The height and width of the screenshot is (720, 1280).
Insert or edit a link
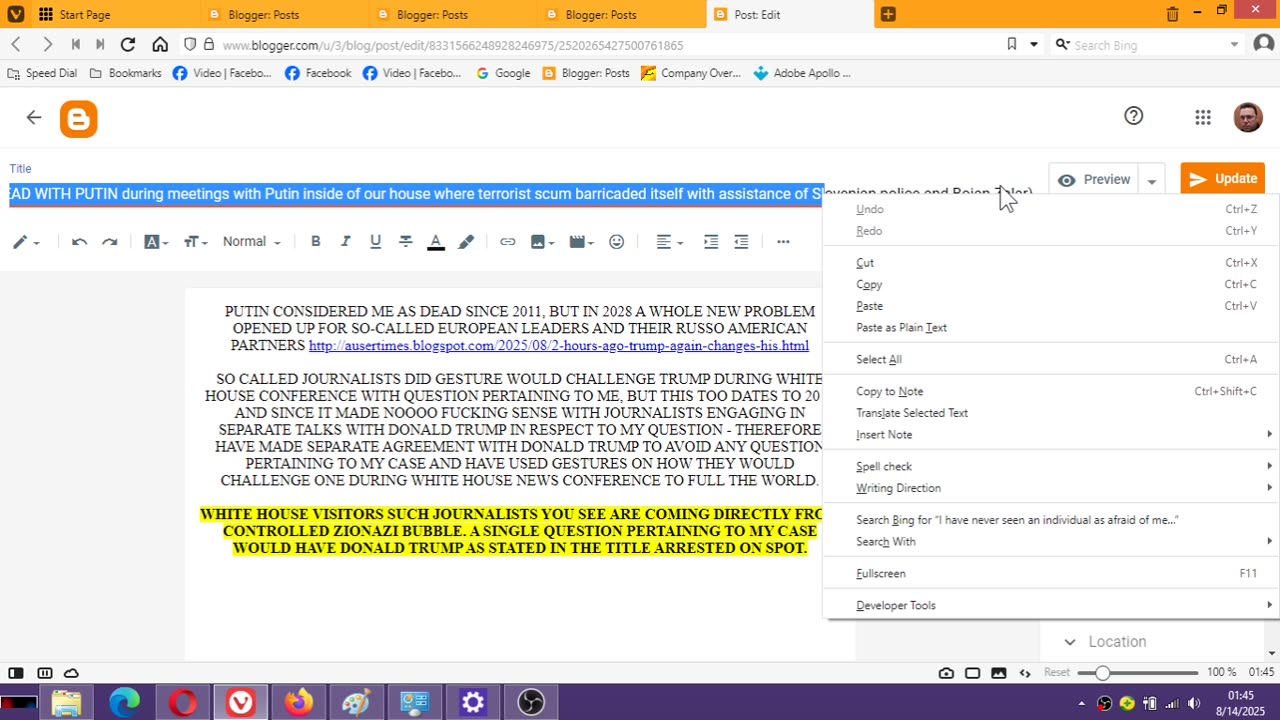click(x=508, y=242)
